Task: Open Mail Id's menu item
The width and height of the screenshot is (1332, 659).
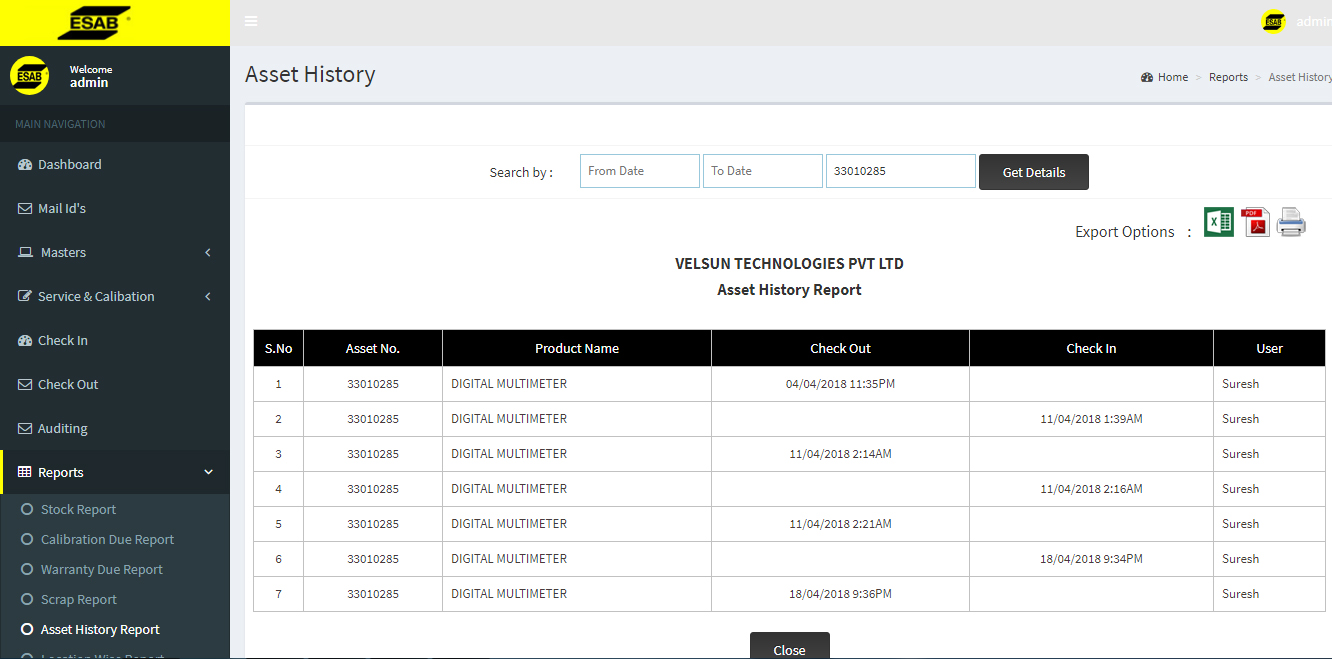Action: point(115,209)
